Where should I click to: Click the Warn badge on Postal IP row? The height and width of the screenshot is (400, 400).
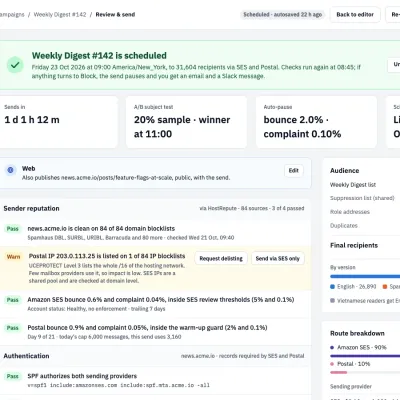(13, 257)
